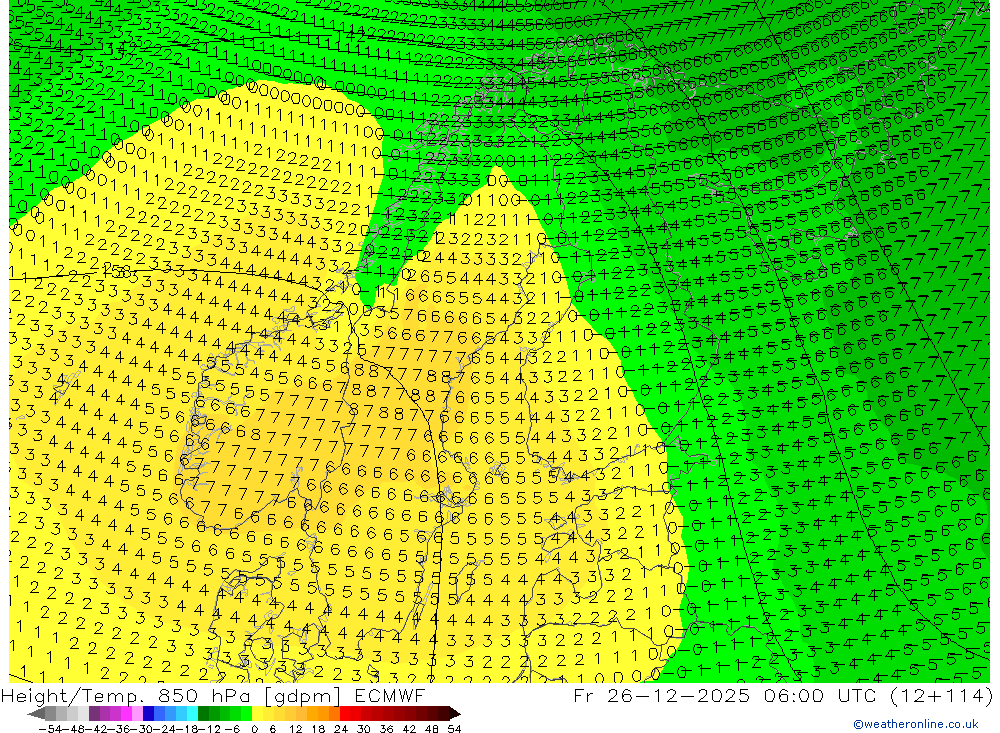
Task: Click the legend value -24
Action: tap(165, 729)
